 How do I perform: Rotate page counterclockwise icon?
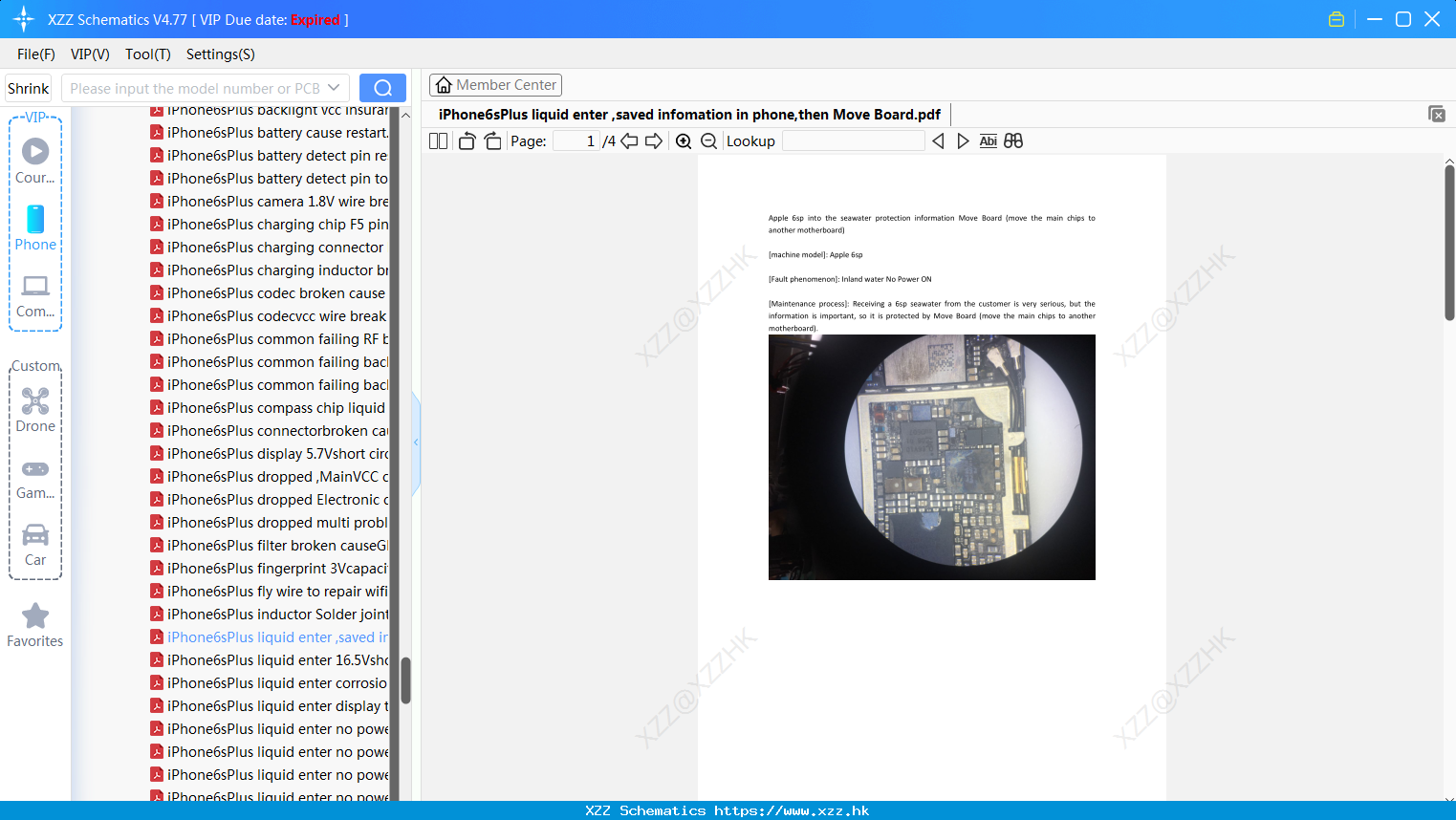[x=467, y=141]
